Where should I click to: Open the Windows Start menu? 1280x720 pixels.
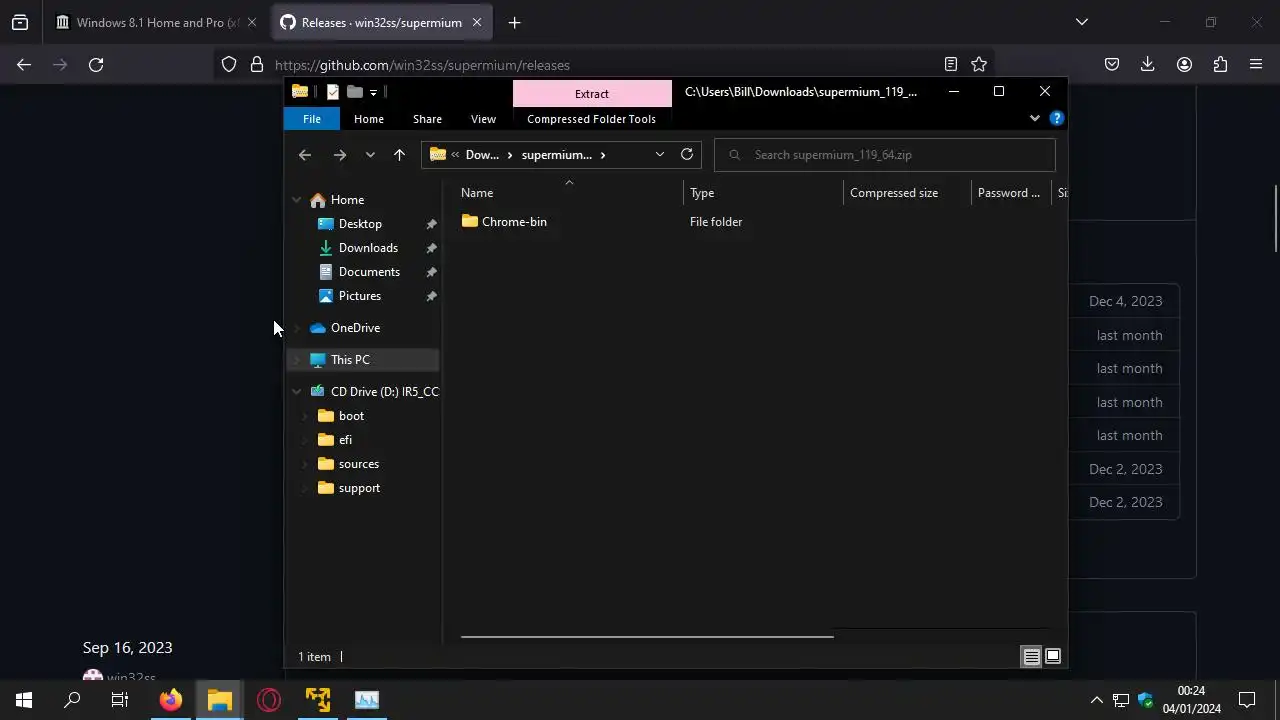(24, 700)
